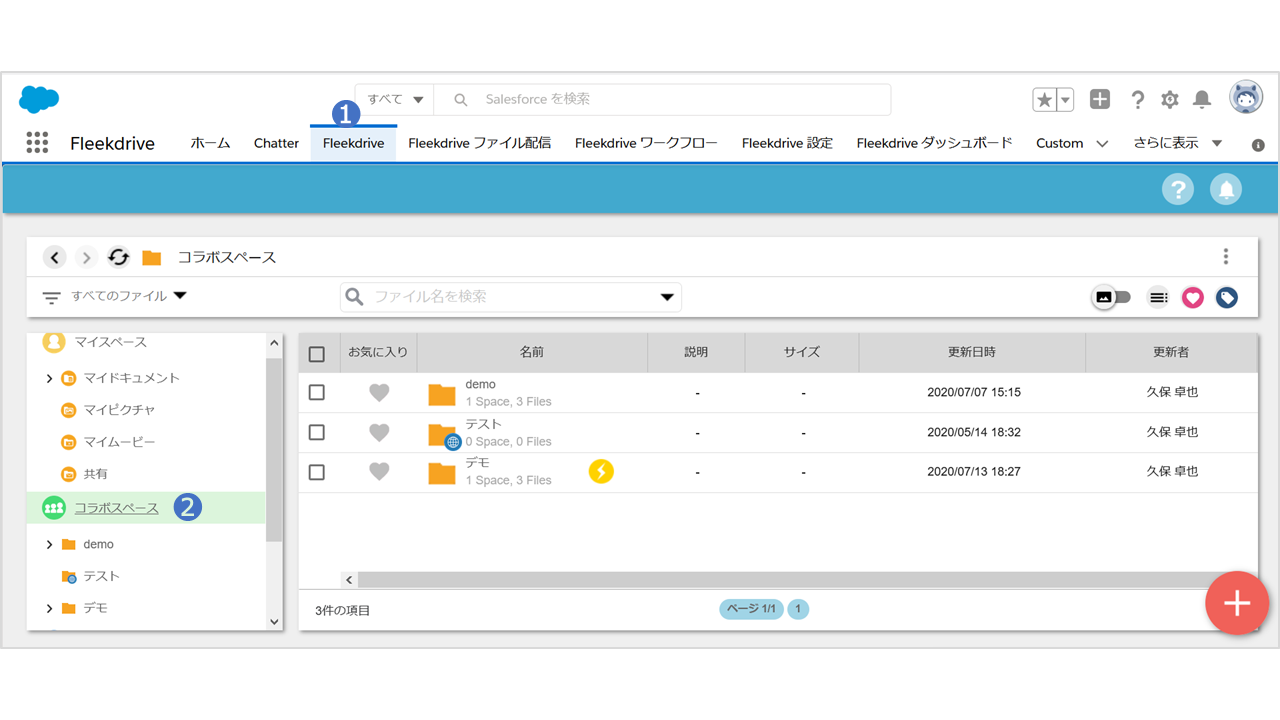
Task: Go back with the left arrow button
Action: [55, 257]
